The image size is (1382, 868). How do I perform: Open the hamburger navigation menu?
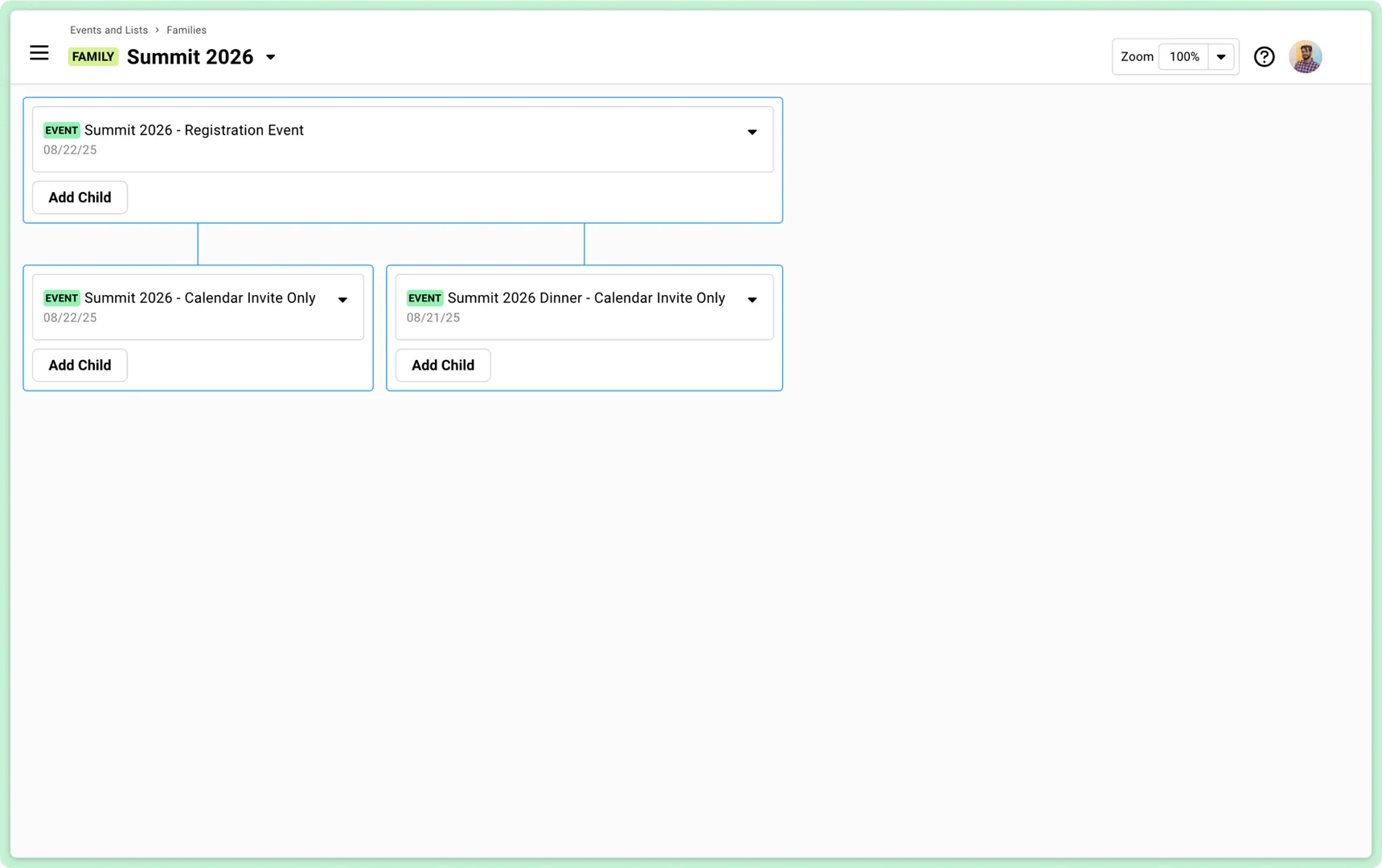(x=39, y=54)
